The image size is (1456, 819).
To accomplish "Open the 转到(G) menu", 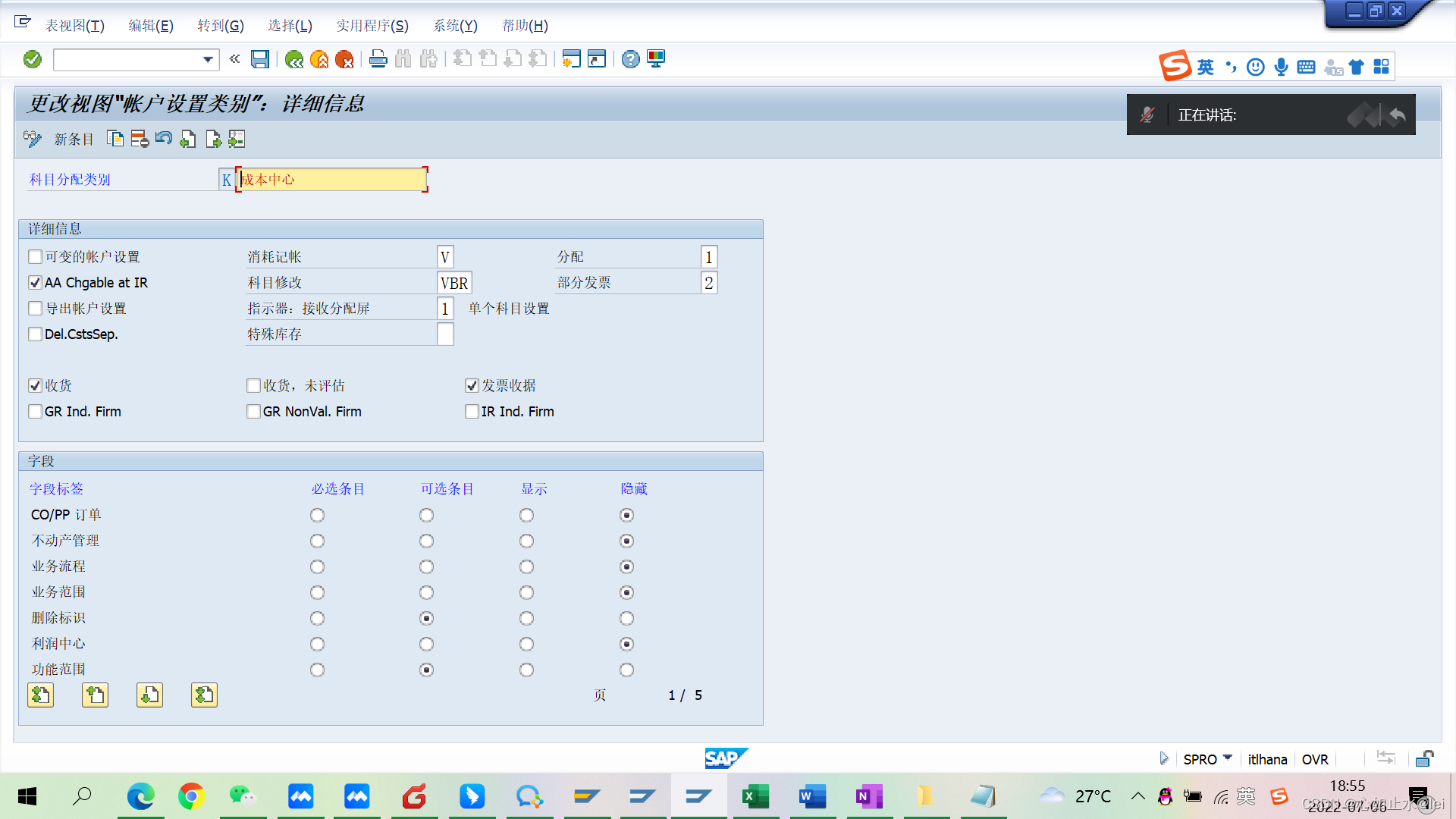I will (221, 26).
